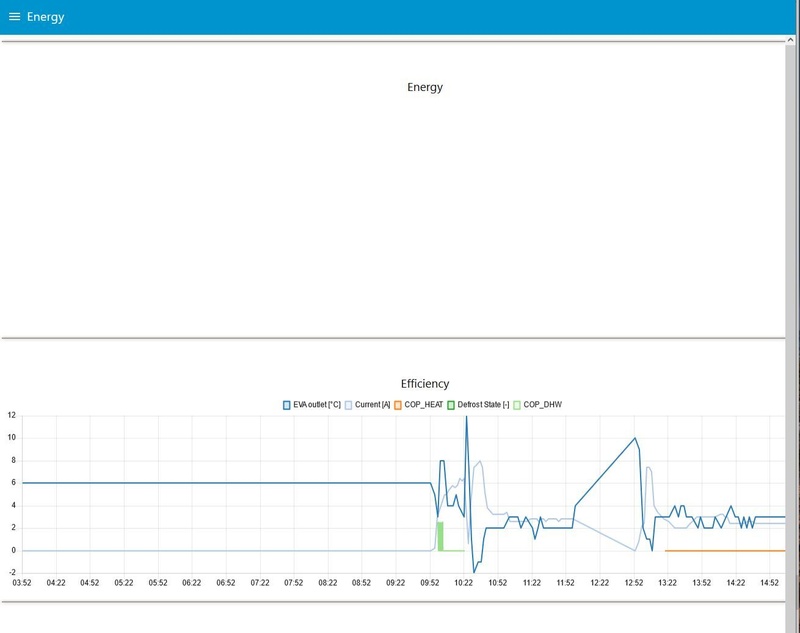Click the Energy panel heading text

(425, 87)
